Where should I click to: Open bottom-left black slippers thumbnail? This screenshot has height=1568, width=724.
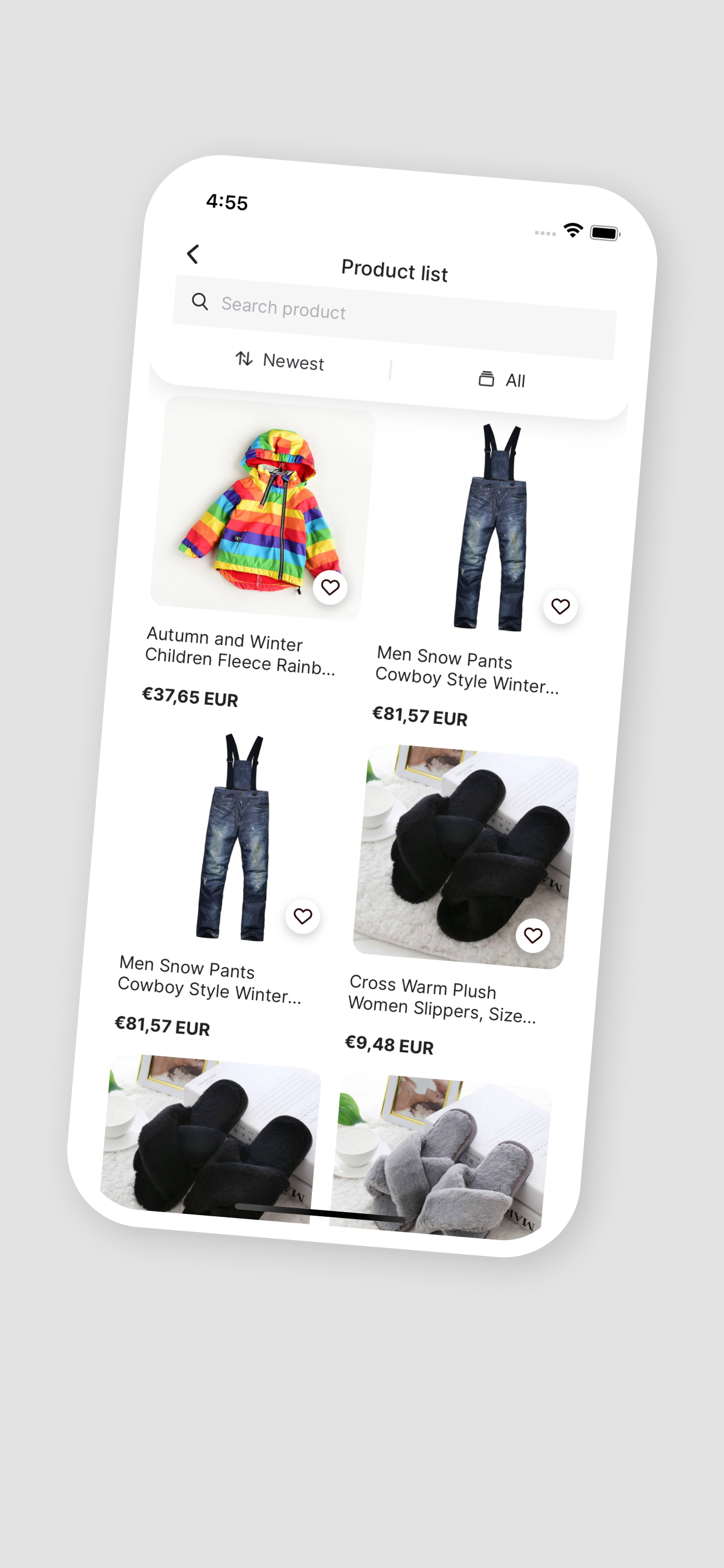[210, 1138]
